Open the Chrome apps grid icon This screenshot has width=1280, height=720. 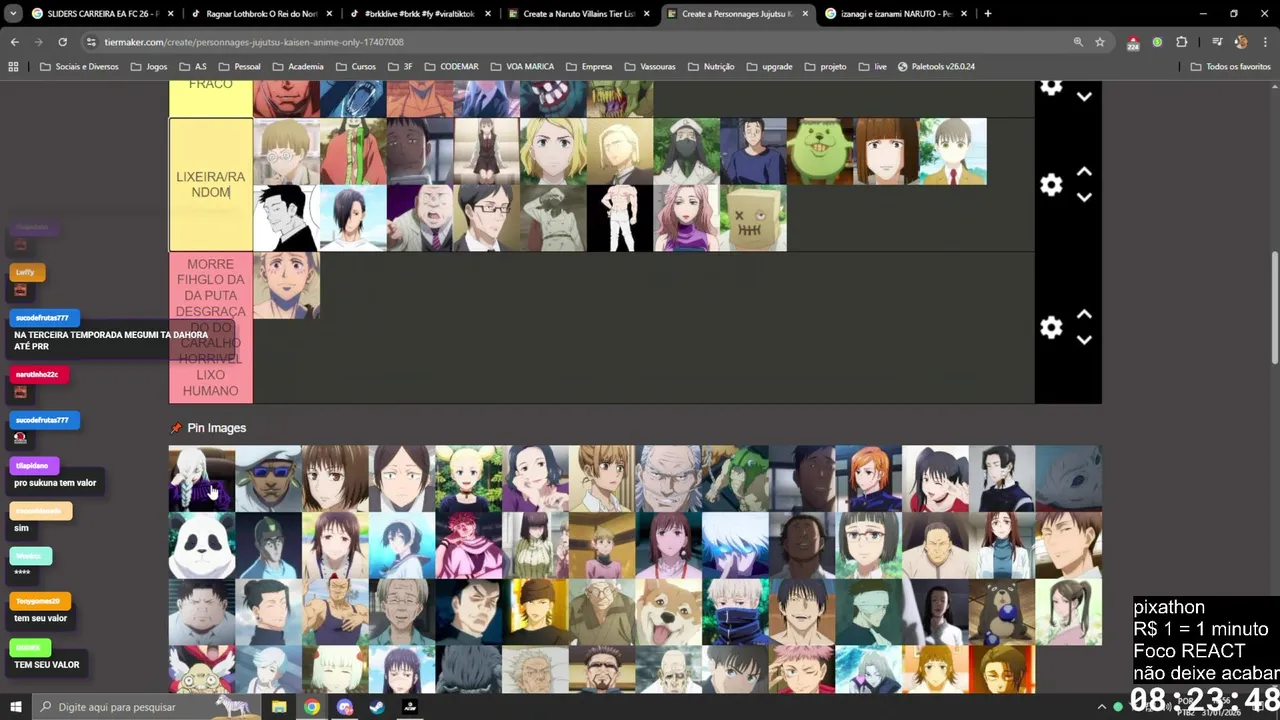point(13,66)
